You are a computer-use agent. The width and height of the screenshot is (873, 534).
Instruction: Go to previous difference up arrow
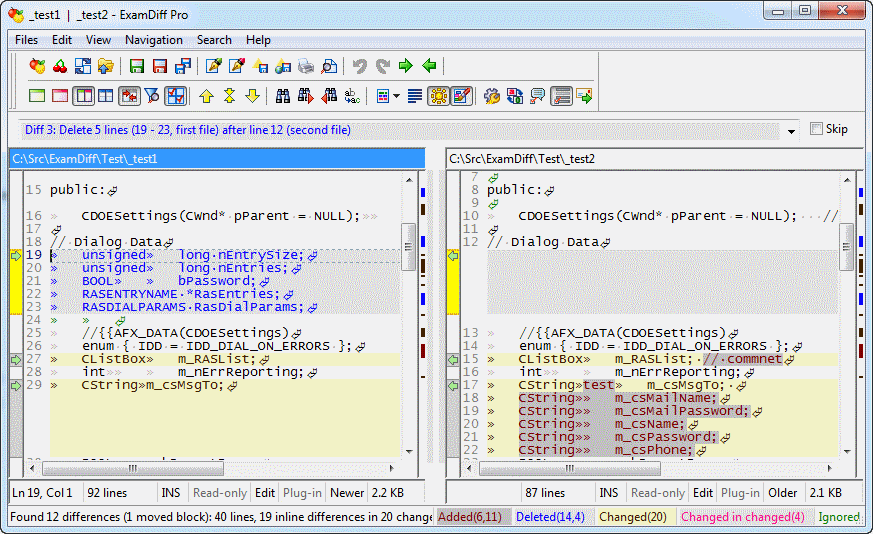click(x=207, y=96)
